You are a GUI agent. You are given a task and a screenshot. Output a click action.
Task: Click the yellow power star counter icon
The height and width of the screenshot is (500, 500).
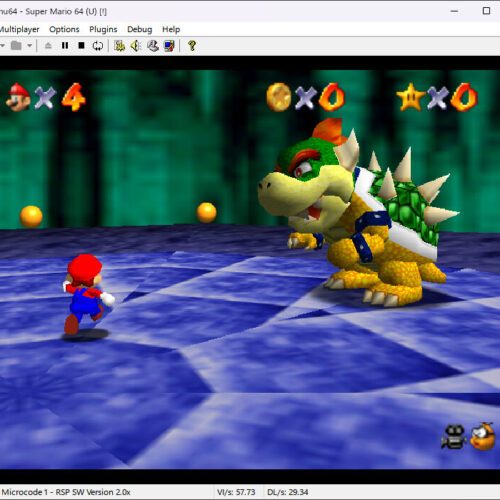[411, 97]
